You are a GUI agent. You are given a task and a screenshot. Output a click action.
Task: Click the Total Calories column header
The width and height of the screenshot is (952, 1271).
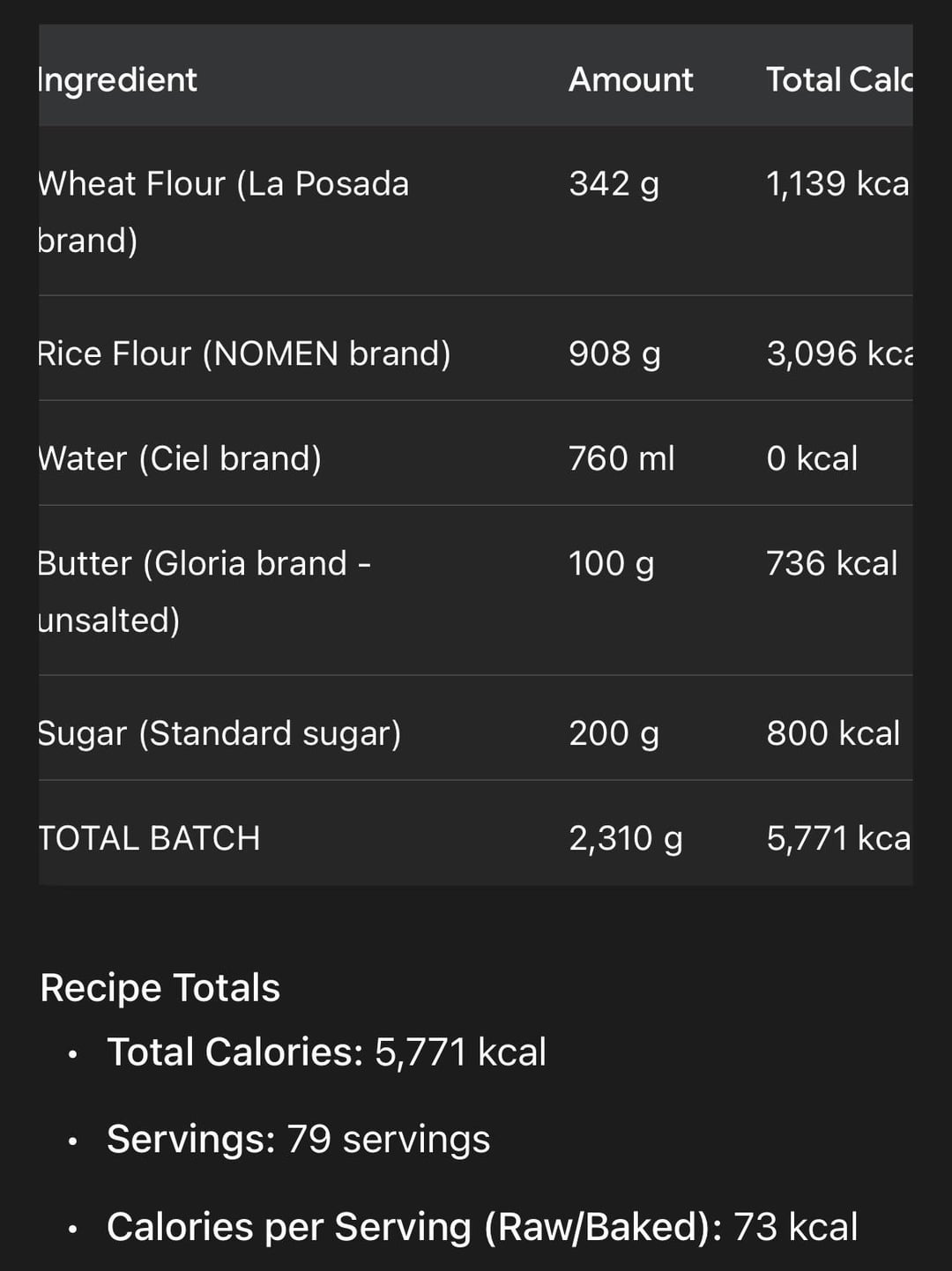837,80
